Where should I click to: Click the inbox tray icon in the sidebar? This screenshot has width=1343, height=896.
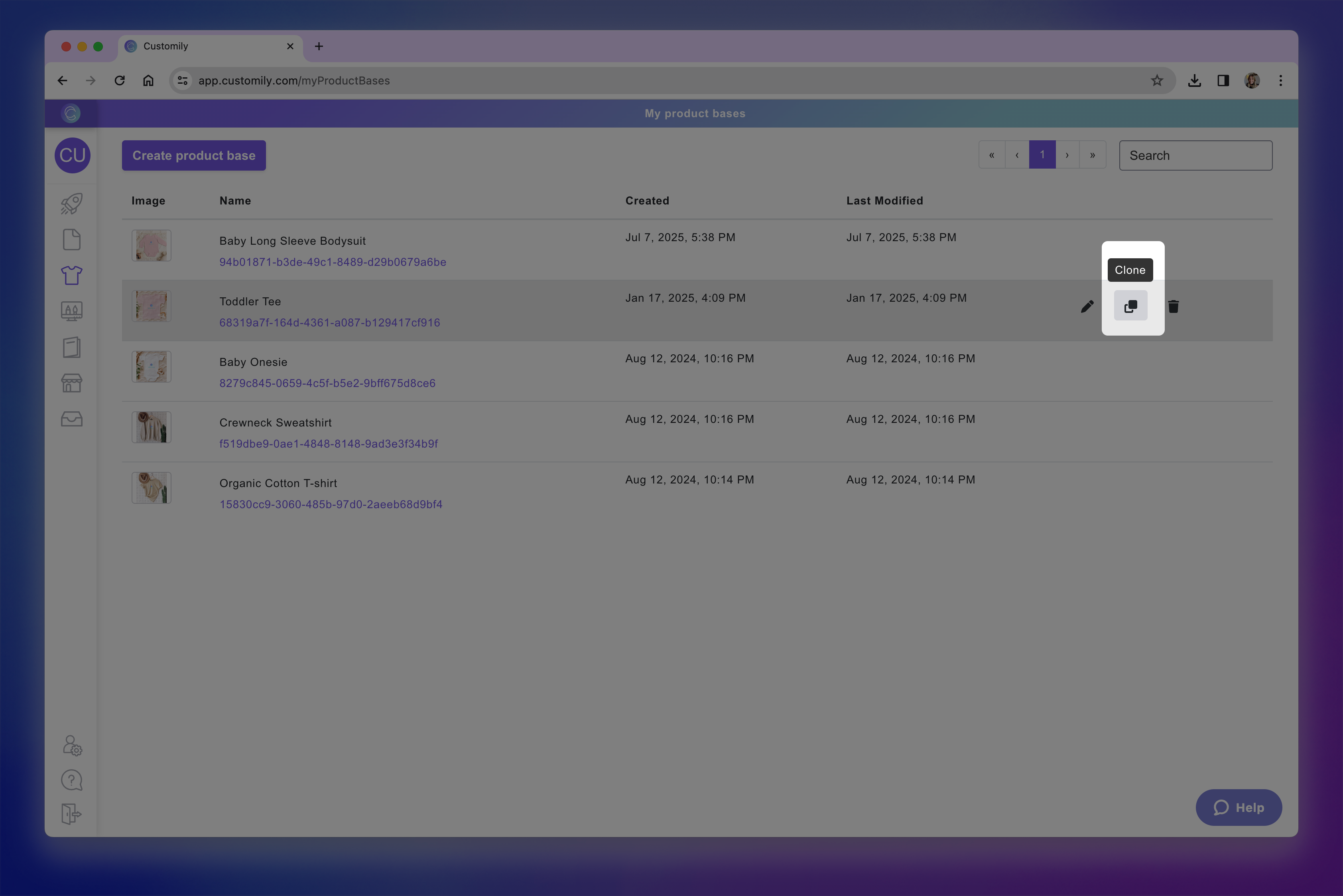pyautogui.click(x=71, y=419)
